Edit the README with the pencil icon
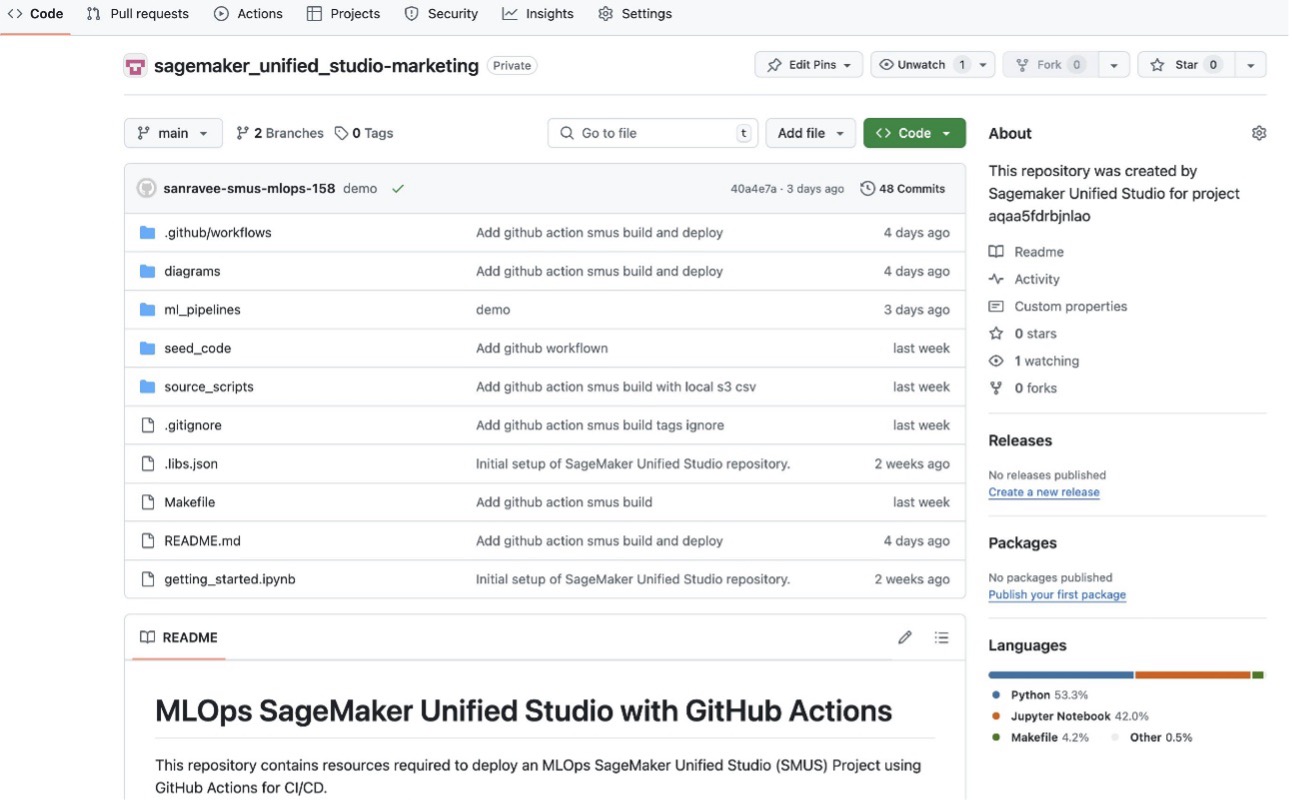 click(905, 637)
